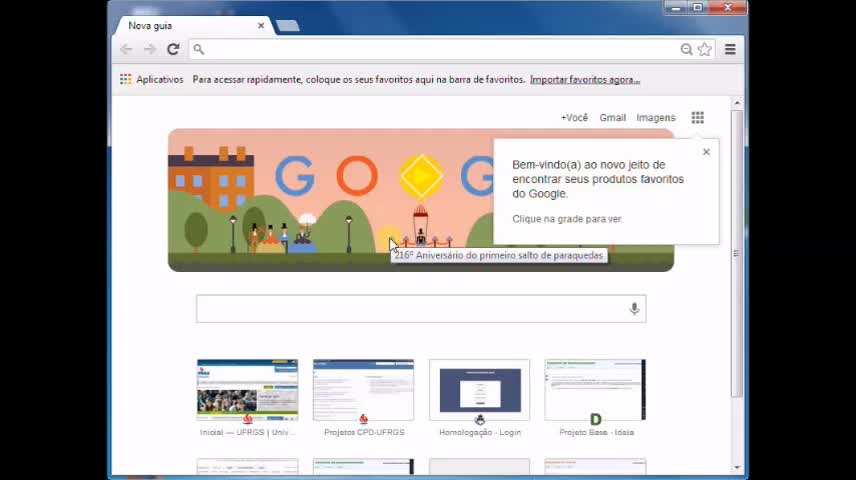
Task: Open the +Você link
Action: pos(574,117)
